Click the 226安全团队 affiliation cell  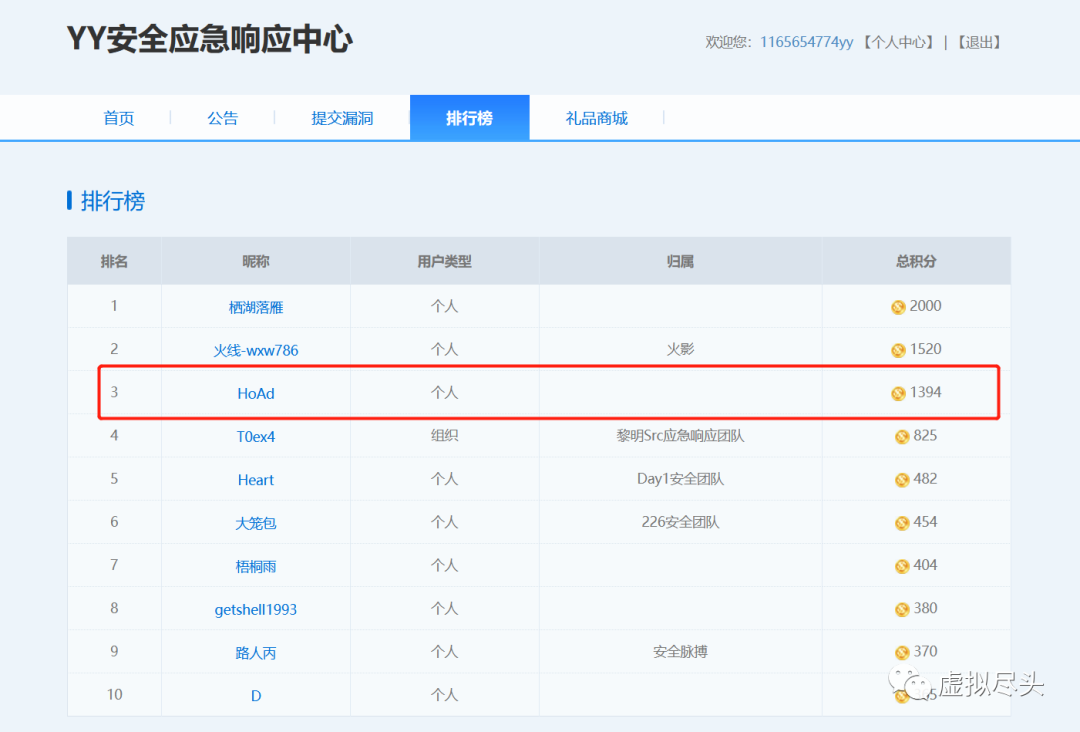pos(680,522)
